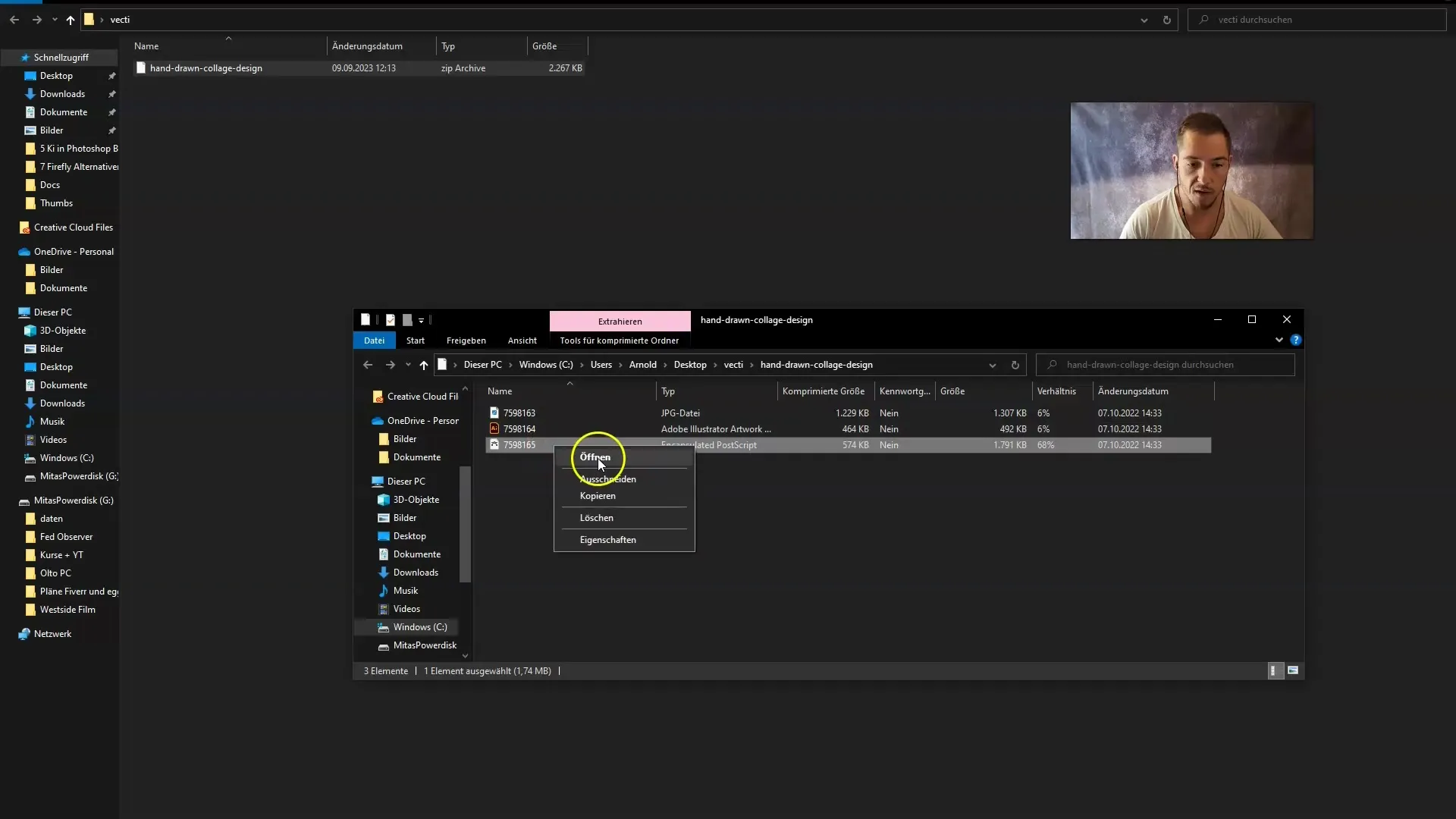Click the Öffnen option in context menu

pos(594,457)
